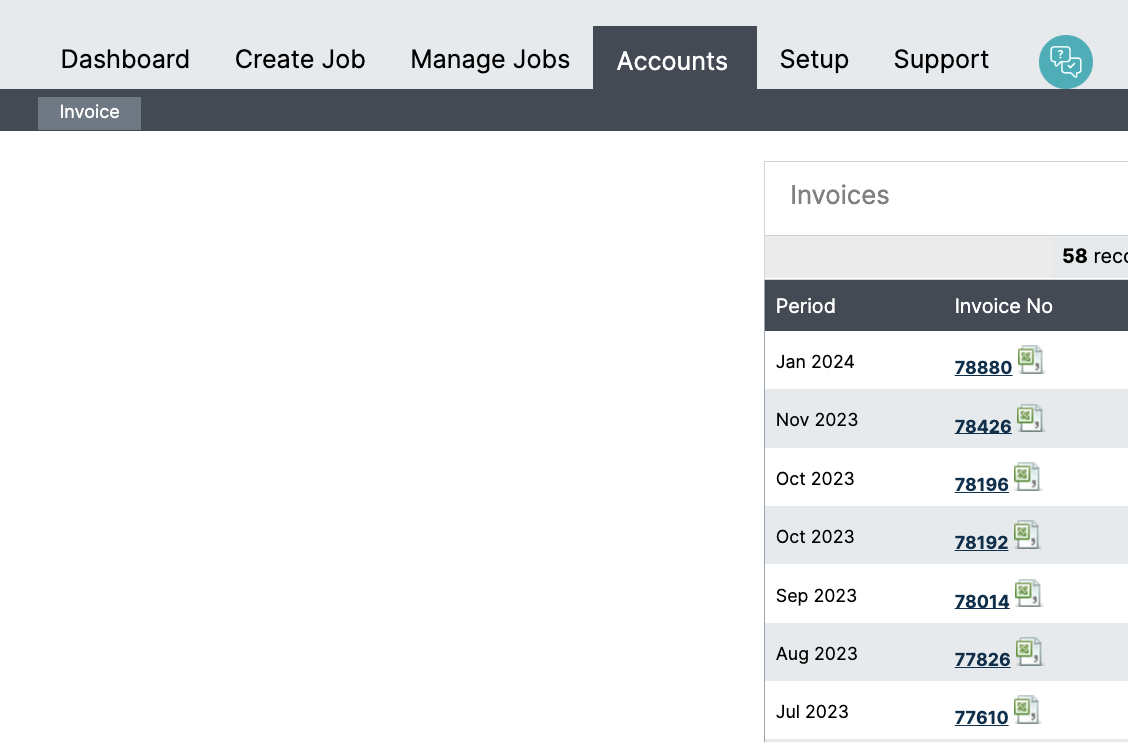This screenshot has width=1128, height=742.
Task: Download Excel file for invoice 78196
Action: click(x=1027, y=476)
